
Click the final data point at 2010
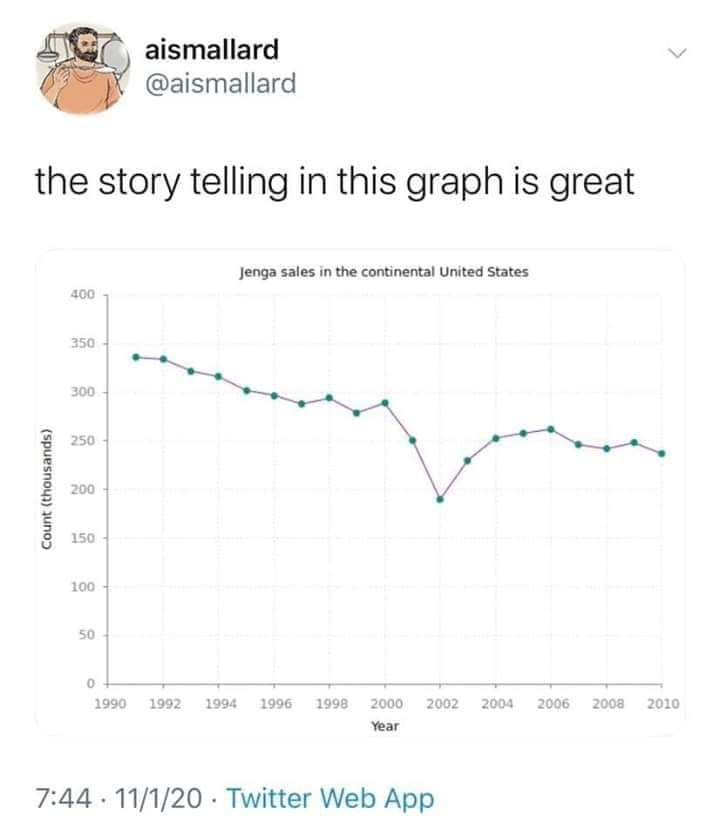point(662,454)
